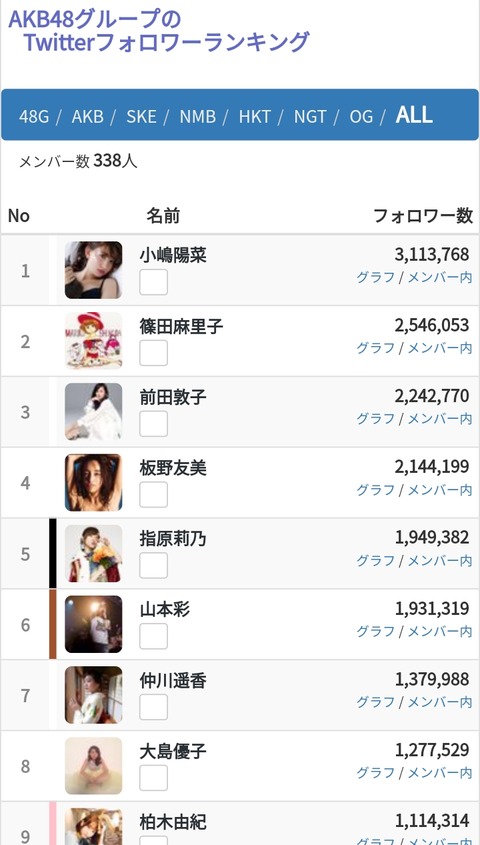Open メンバー内 link for 仲川遥香
Viewport: 480px width, 845px height.
(x=440, y=702)
